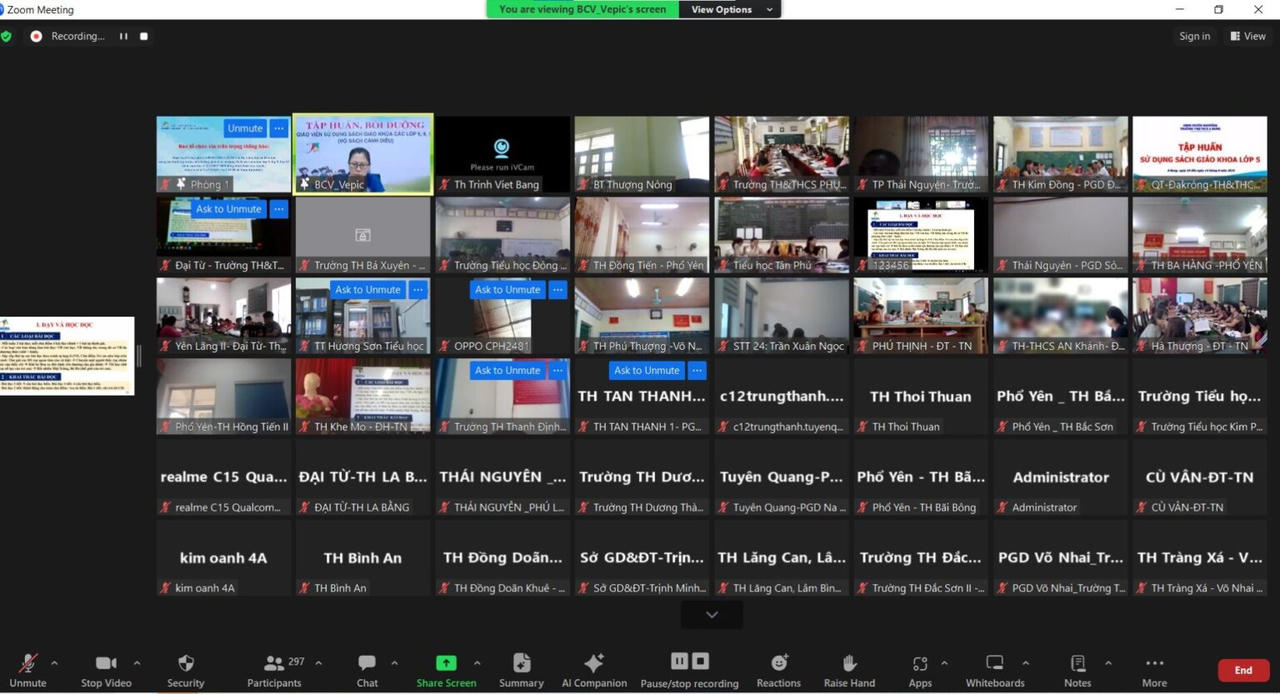Open the More menu in toolbar
Screen dimensions: 1280x694
pyautogui.click(x=1154, y=664)
